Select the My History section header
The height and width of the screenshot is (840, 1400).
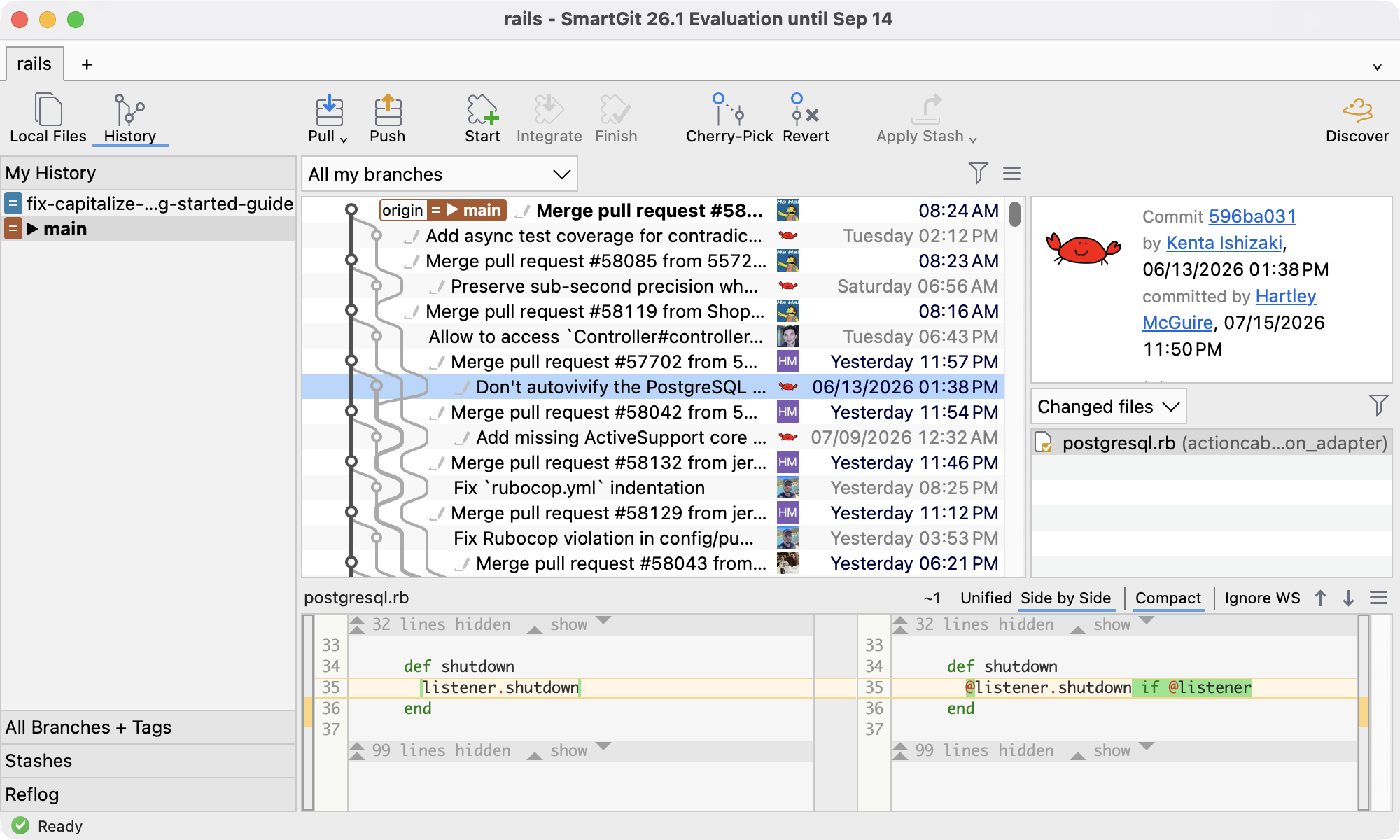(148, 173)
